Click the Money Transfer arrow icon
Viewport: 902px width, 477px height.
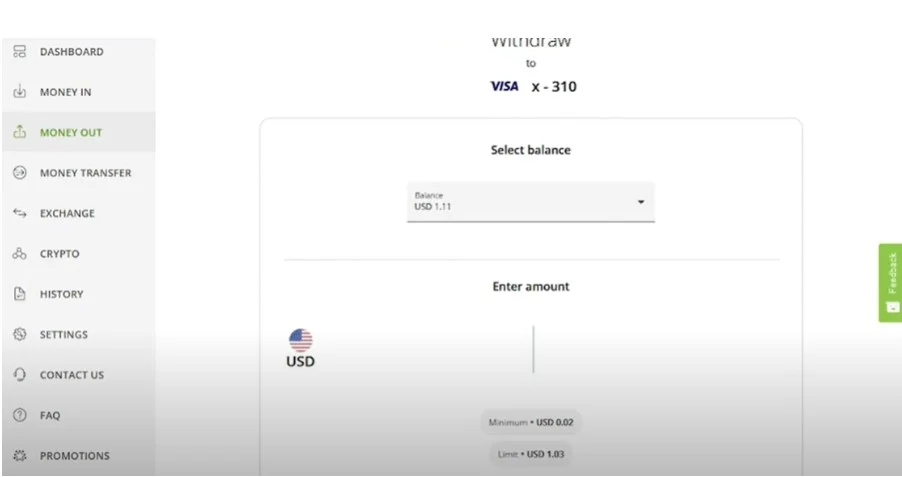point(19,173)
